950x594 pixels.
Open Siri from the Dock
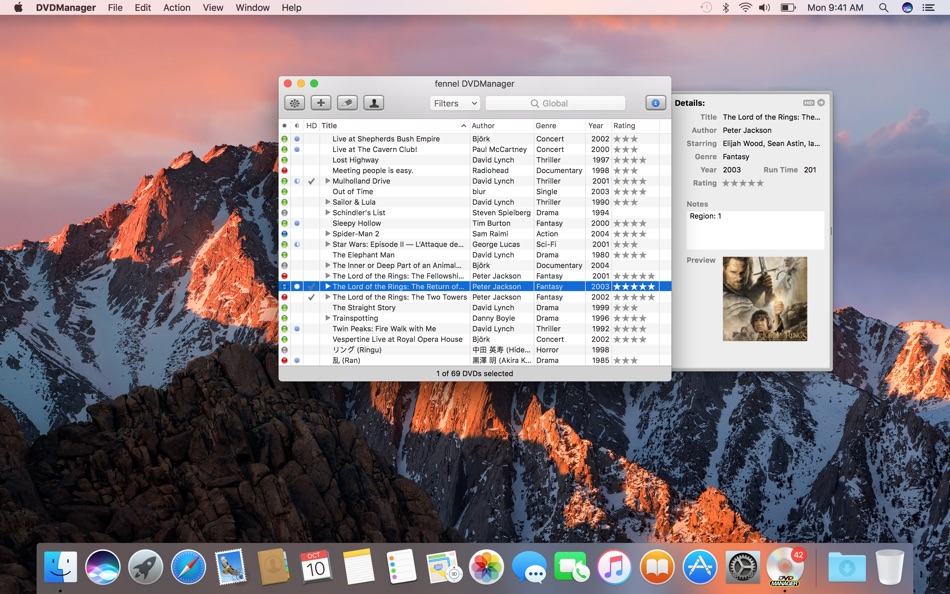point(102,567)
